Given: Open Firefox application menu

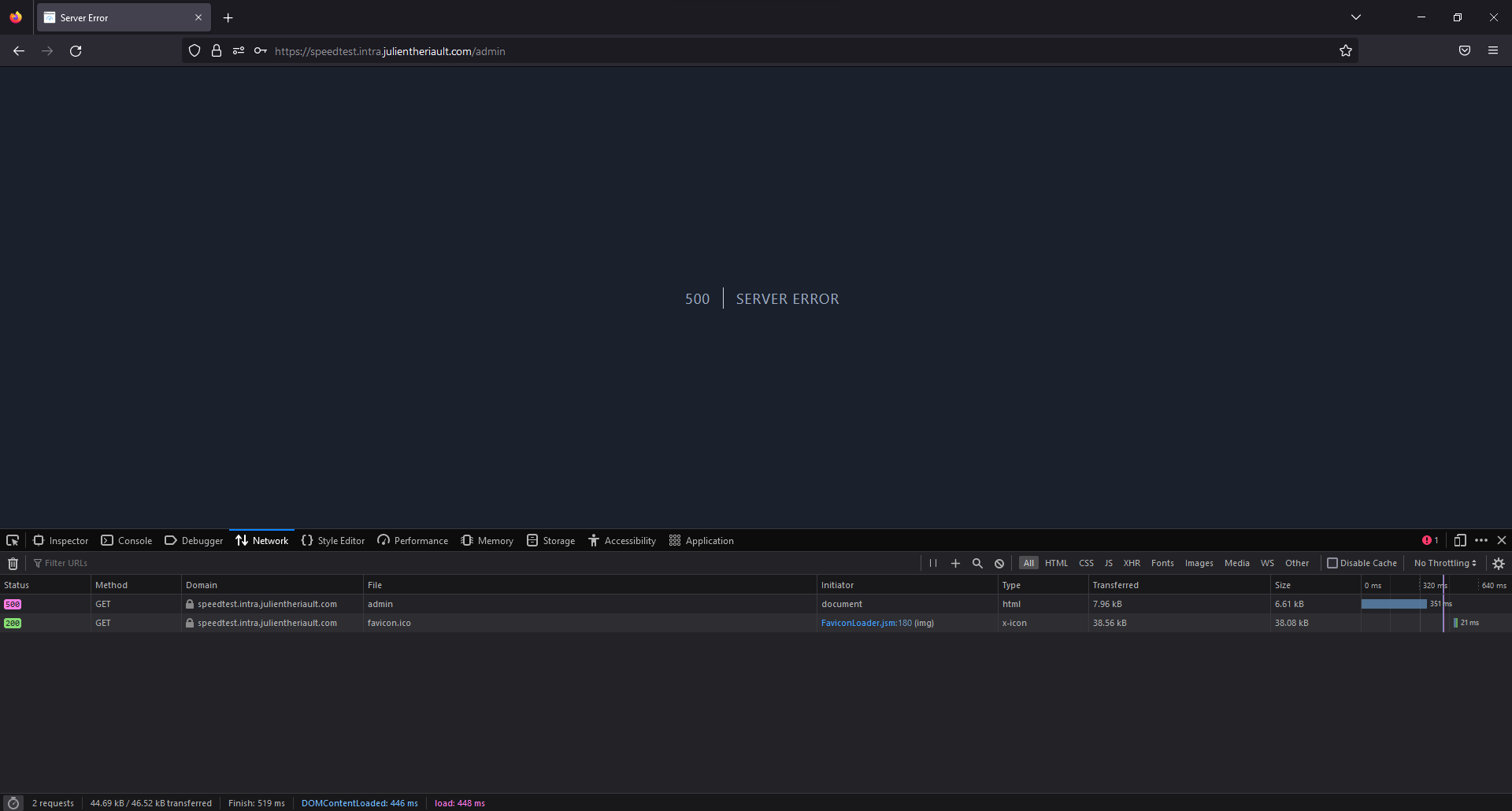Looking at the screenshot, I should pos(1493,51).
